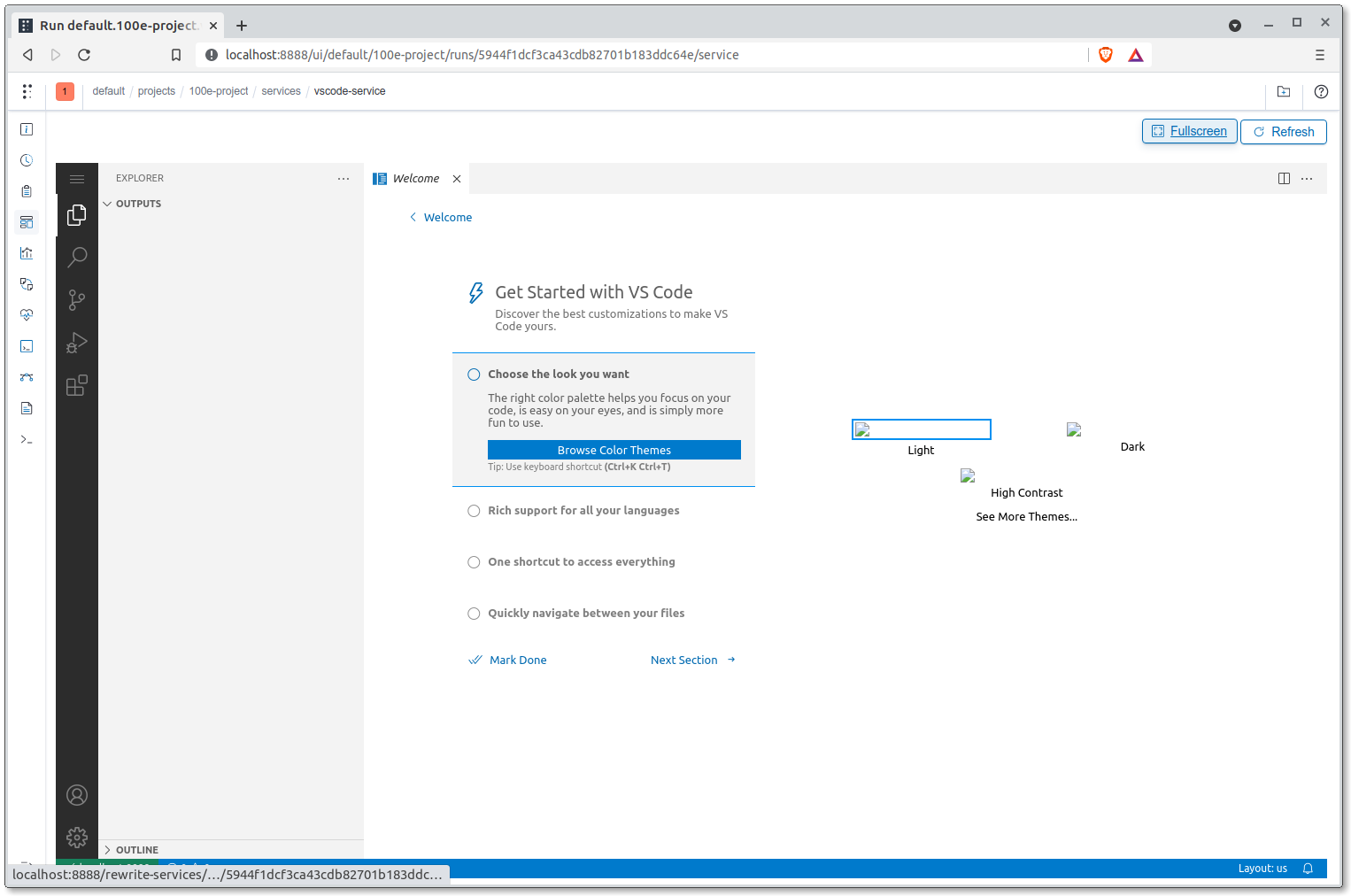Viewport: 1351px width, 896px height.
Task: Click the Brave Rewards triangle icon
Action: pyautogui.click(x=1136, y=55)
